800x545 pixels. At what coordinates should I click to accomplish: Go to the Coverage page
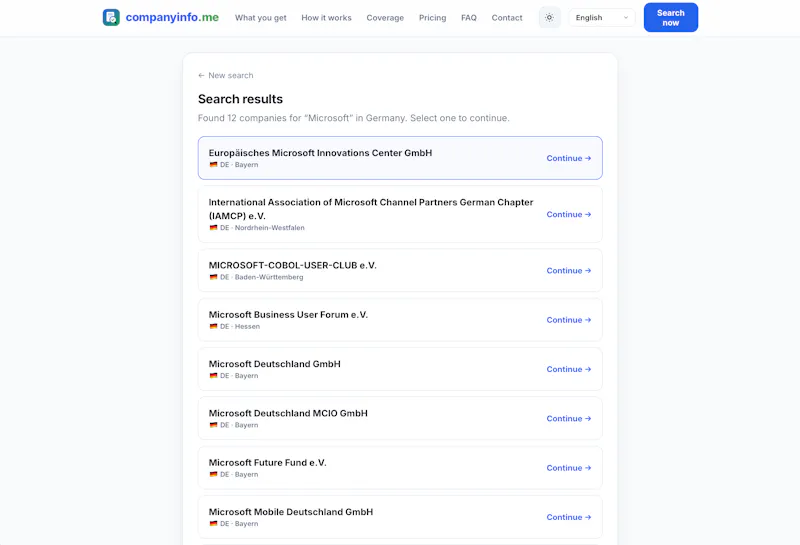(385, 18)
